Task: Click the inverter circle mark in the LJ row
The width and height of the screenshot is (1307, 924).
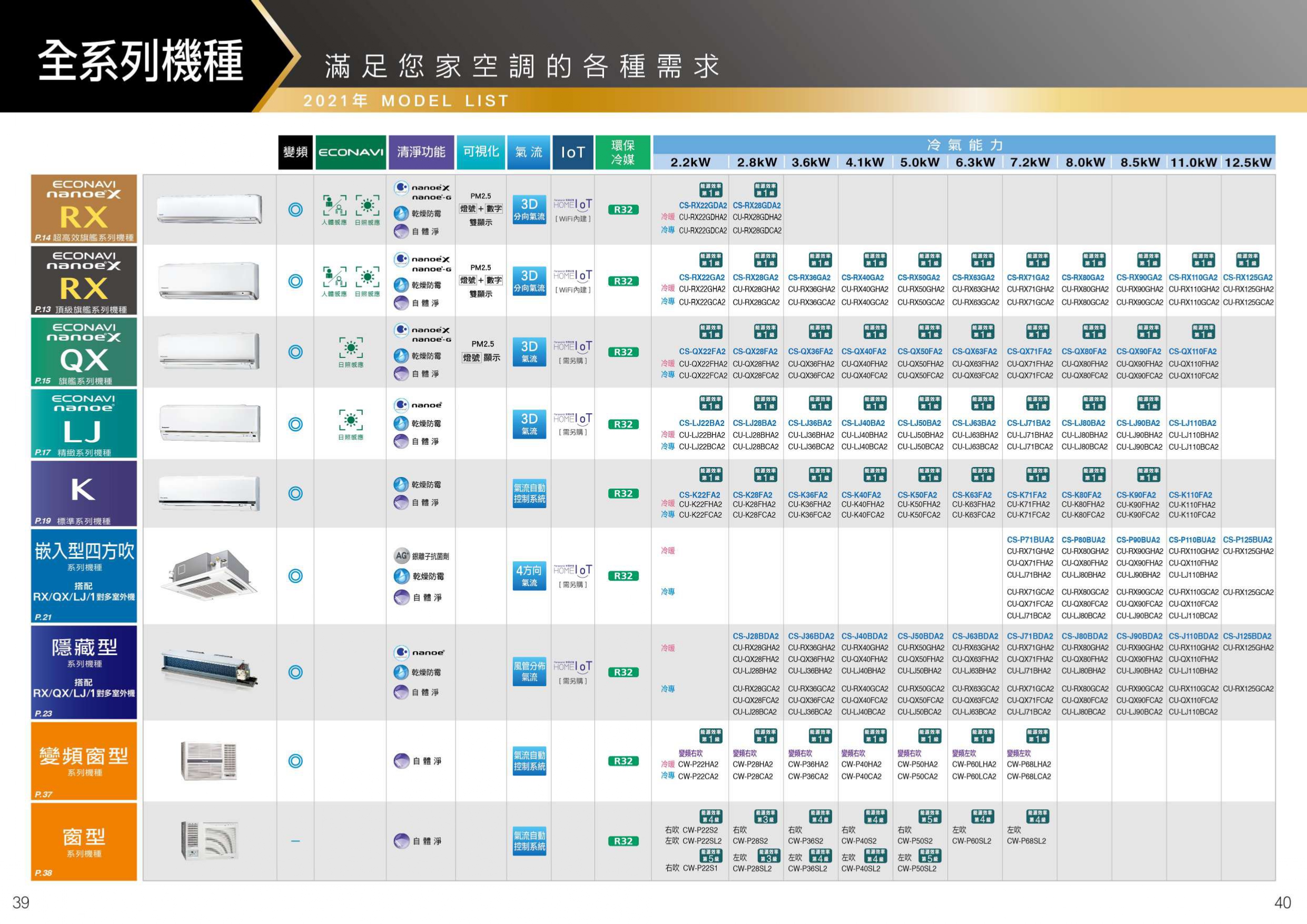Action: pos(295,424)
